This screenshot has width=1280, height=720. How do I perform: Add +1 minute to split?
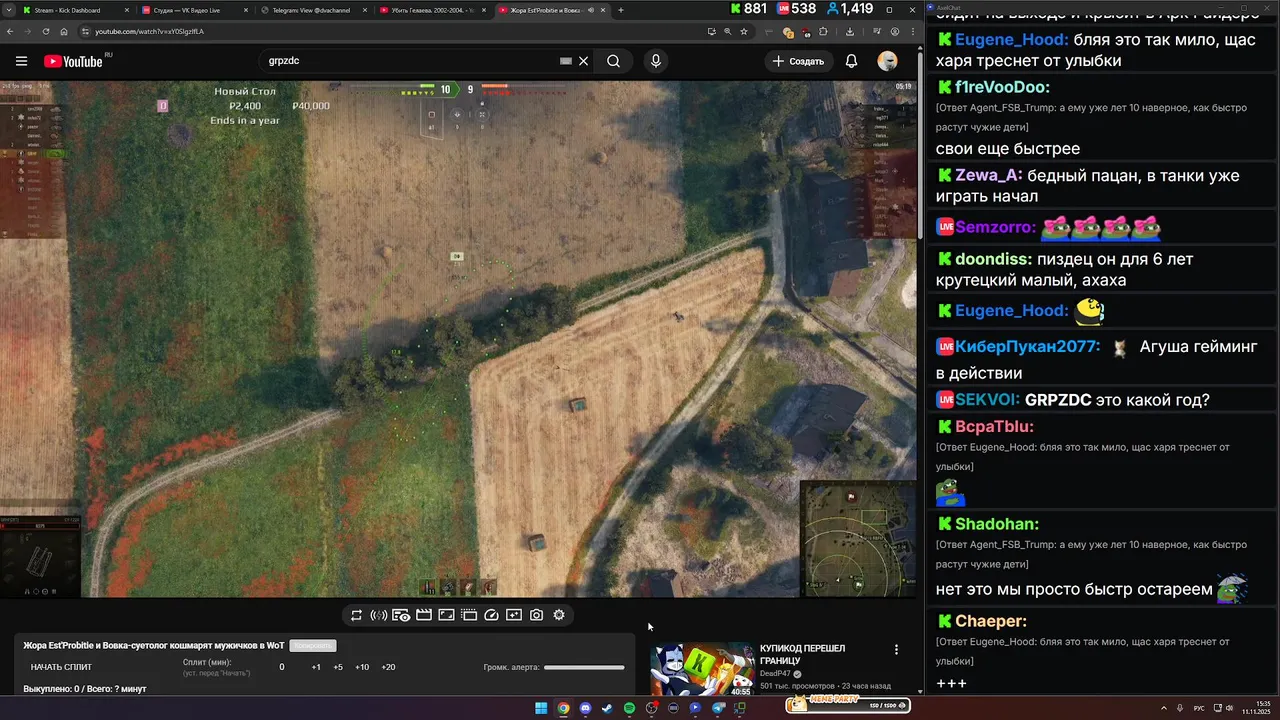(316, 667)
